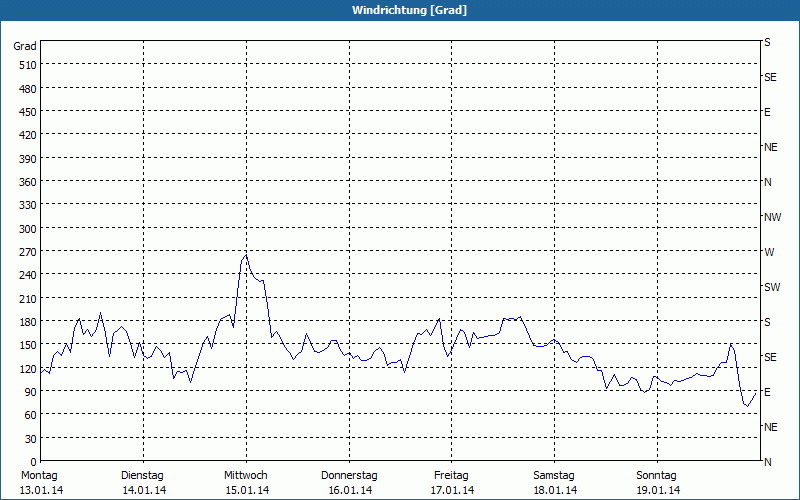Click the Sonntag day label

pyautogui.click(x=657, y=475)
